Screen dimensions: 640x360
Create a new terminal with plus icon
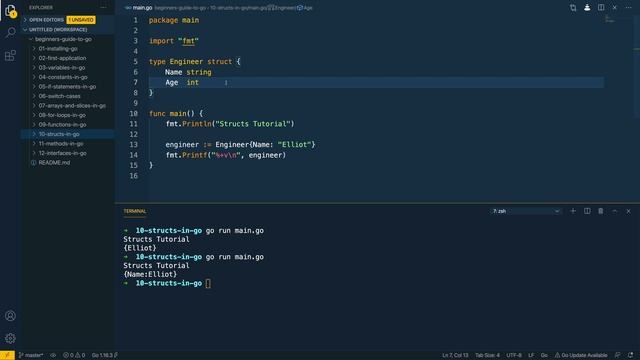pos(573,211)
